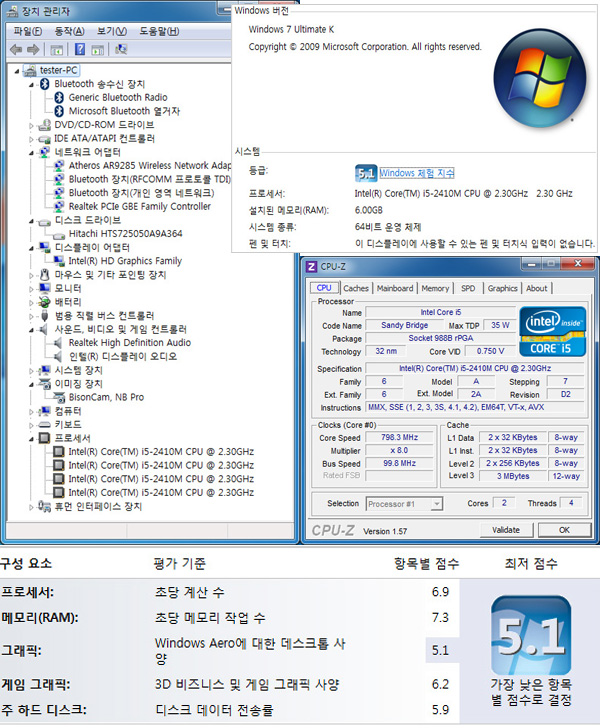600x728 pixels.
Task: Click the 주 하드 디스크 score 5.9
Action: coord(440,710)
